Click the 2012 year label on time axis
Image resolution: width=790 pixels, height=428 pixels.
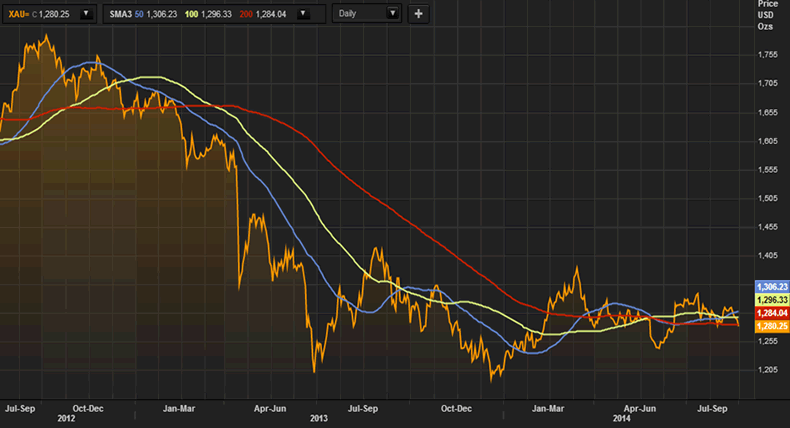click(66, 418)
